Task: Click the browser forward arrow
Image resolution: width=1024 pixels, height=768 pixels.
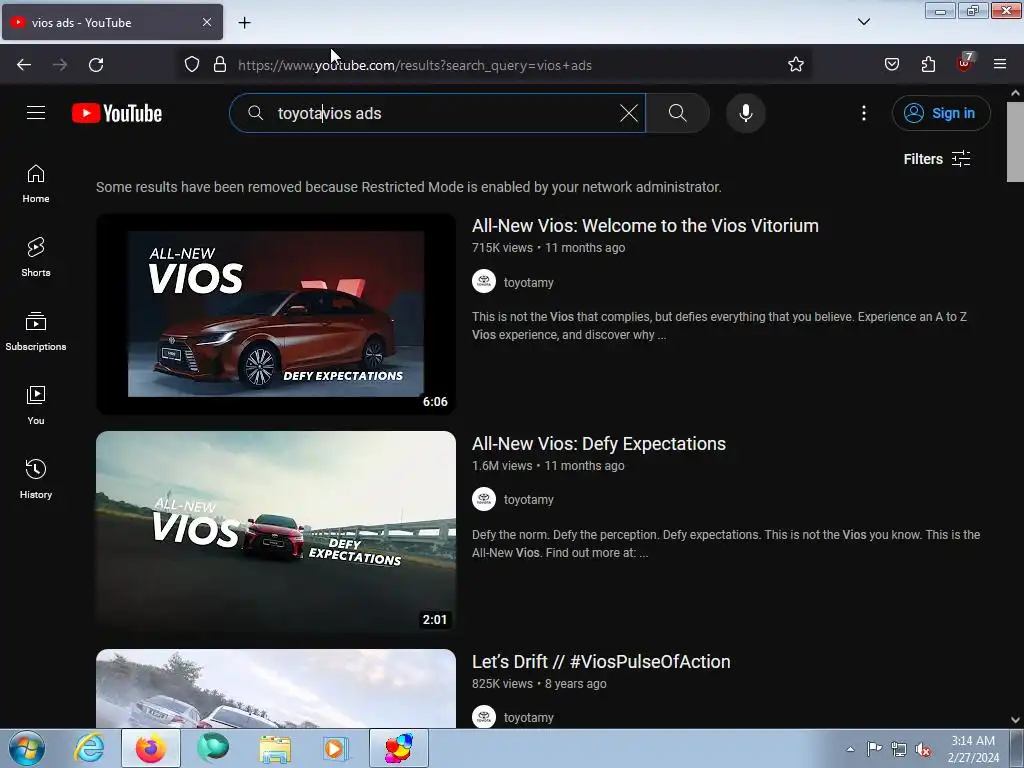Action: 60,65
